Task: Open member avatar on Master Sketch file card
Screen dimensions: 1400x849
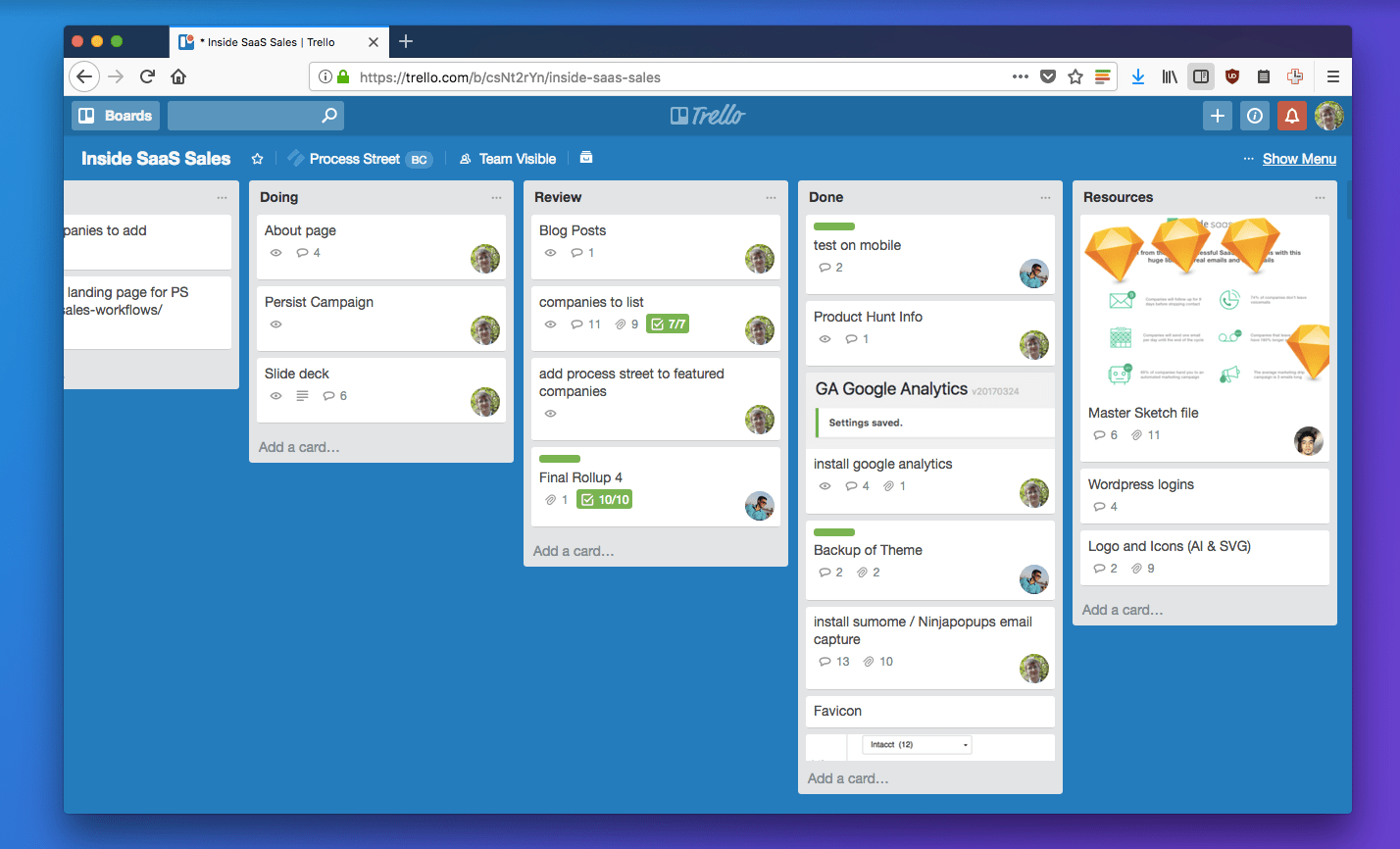Action: click(x=1309, y=441)
